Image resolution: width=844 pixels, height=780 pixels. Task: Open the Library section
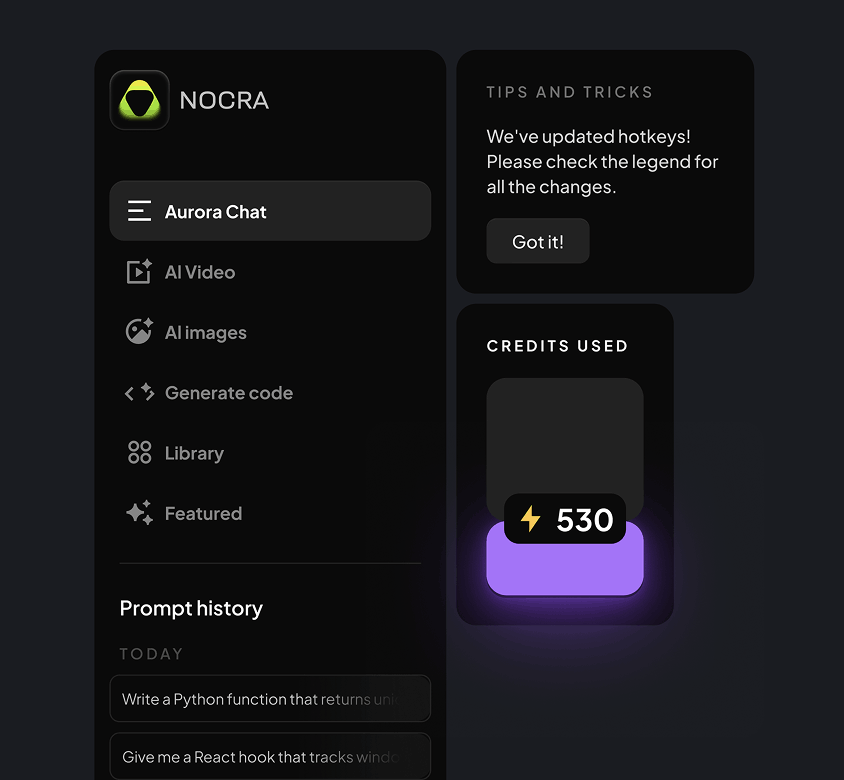[x=193, y=453]
